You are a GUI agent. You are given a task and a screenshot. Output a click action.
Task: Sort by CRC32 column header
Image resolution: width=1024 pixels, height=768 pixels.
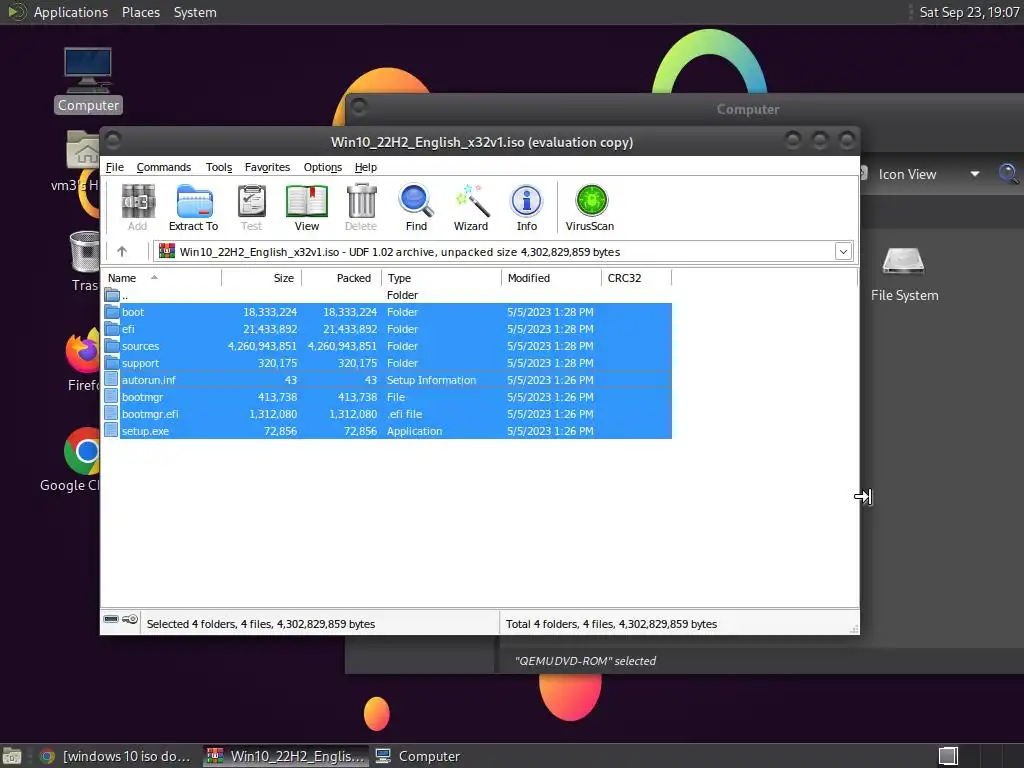click(x=636, y=278)
